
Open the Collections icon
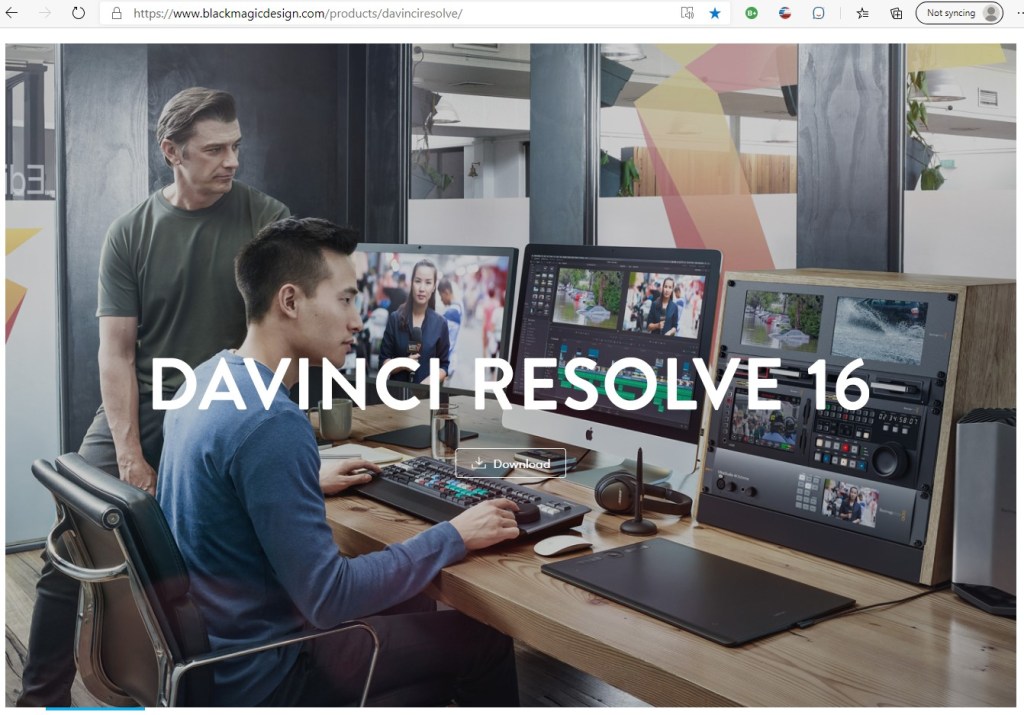pyautogui.click(x=895, y=13)
